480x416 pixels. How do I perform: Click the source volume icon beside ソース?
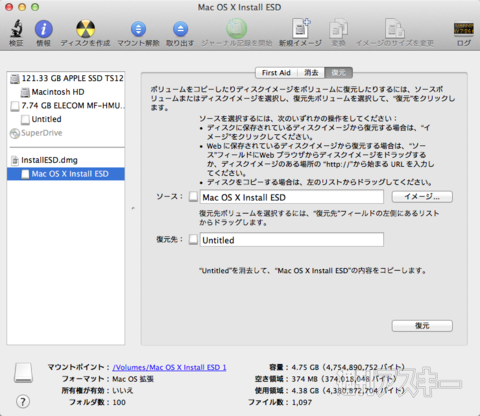pos(193,196)
